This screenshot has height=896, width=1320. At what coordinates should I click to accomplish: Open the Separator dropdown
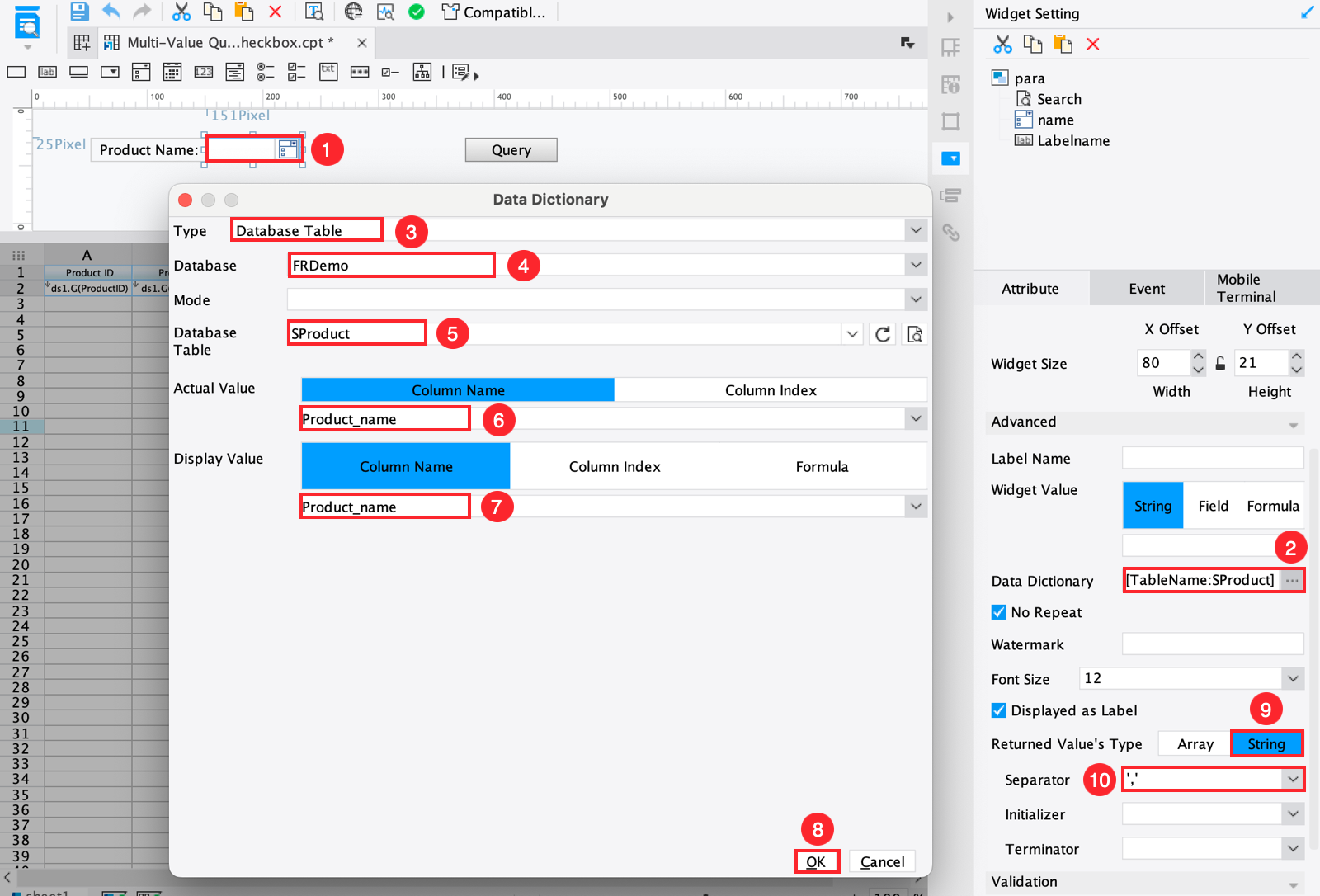[x=1293, y=779]
